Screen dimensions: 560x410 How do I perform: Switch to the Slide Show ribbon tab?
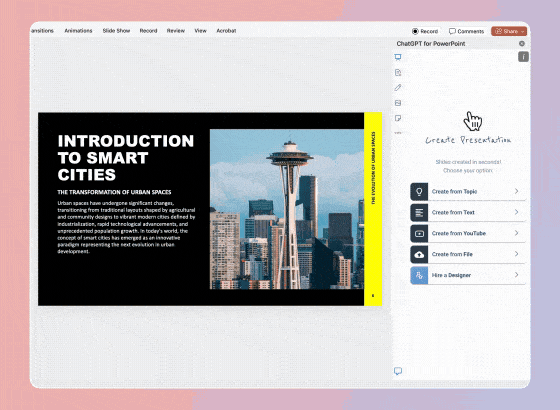tap(116, 31)
